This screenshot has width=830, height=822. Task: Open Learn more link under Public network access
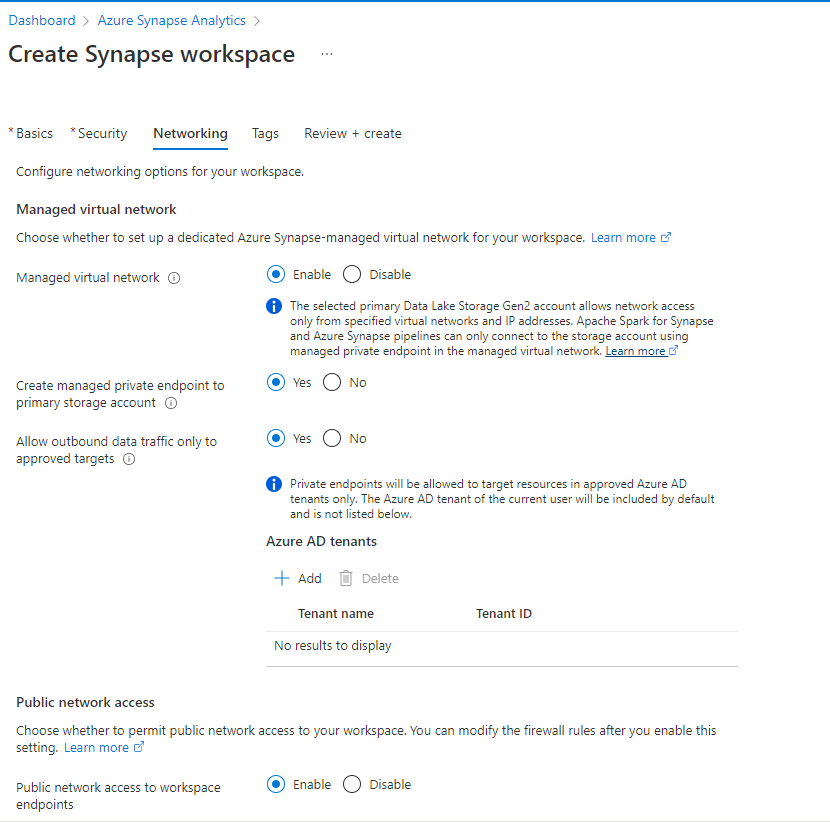point(104,747)
